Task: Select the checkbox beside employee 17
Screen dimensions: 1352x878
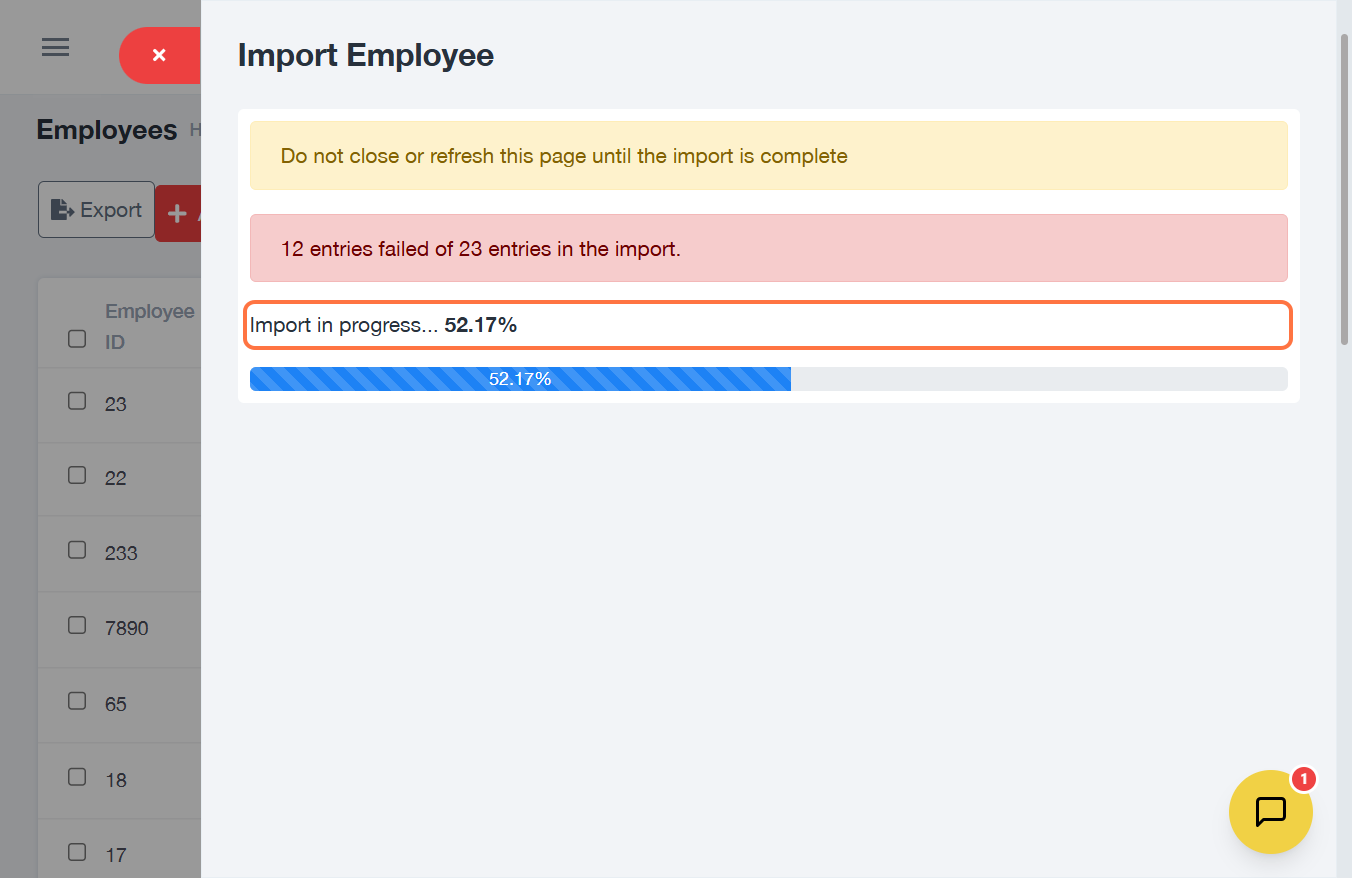Action: coord(77,852)
